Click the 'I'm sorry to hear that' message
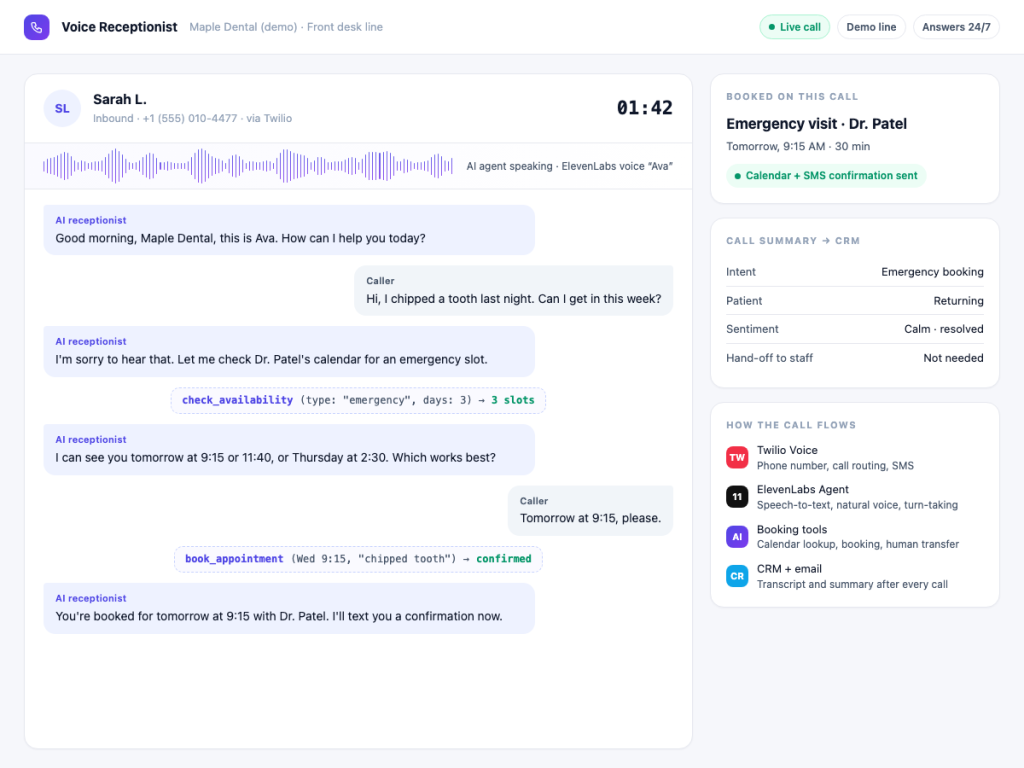This screenshot has height=768, width=1024. (x=289, y=351)
